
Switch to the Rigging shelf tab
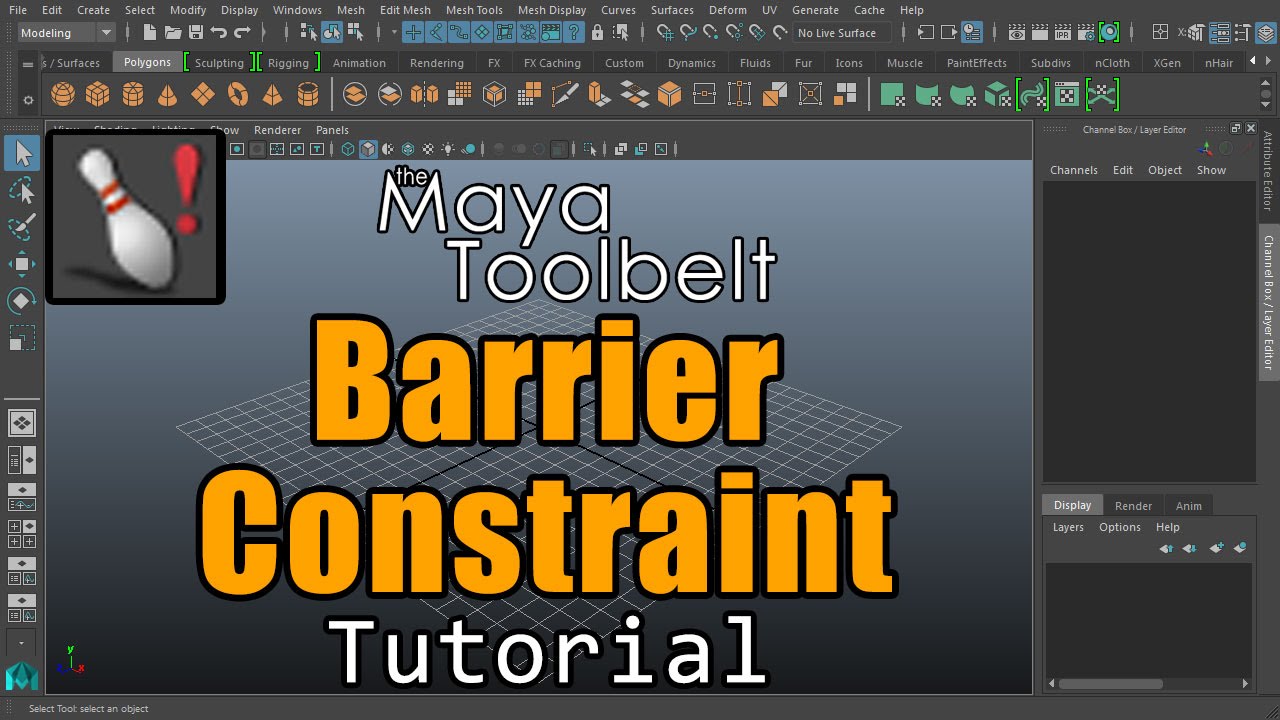tap(288, 62)
